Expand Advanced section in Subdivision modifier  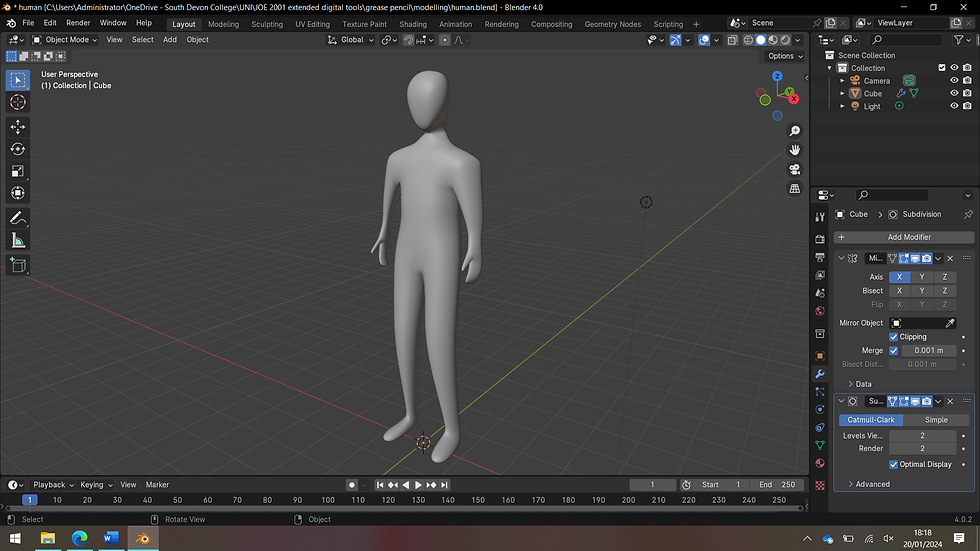click(x=869, y=484)
